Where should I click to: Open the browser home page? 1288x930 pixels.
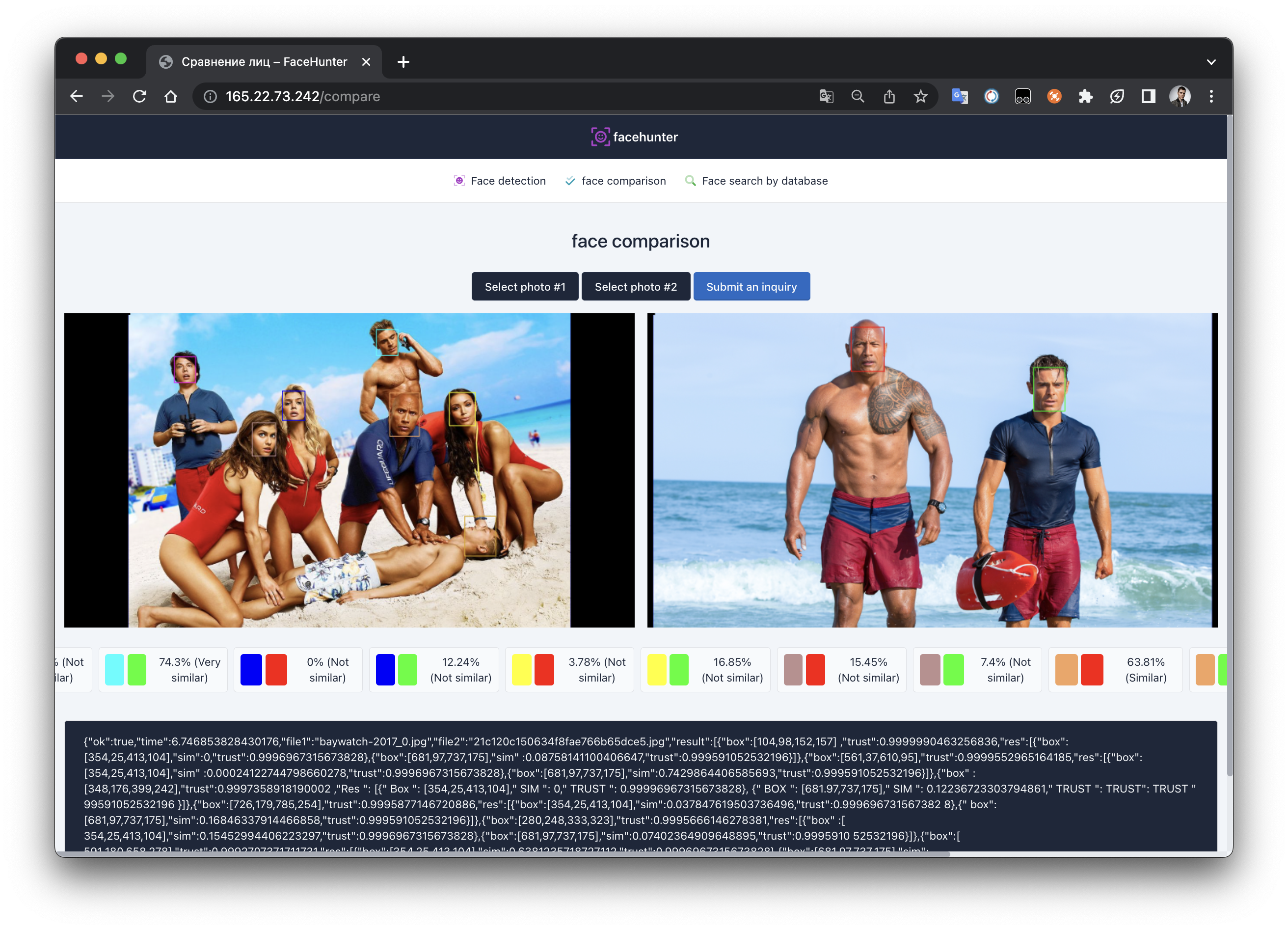(x=170, y=97)
